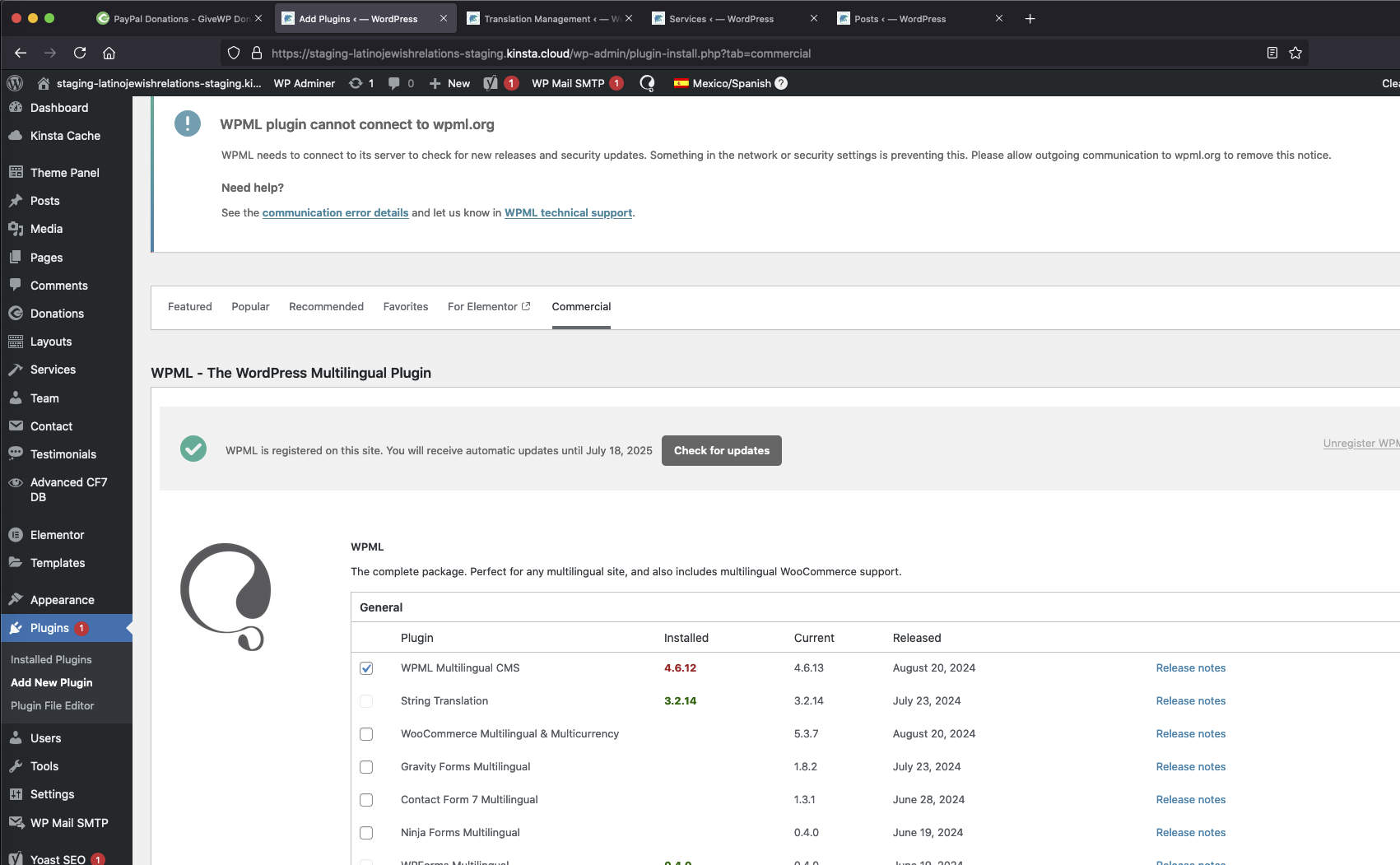Open Release notes for Gravity Forms Multilingual
1400x865 pixels.
click(x=1190, y=766)
